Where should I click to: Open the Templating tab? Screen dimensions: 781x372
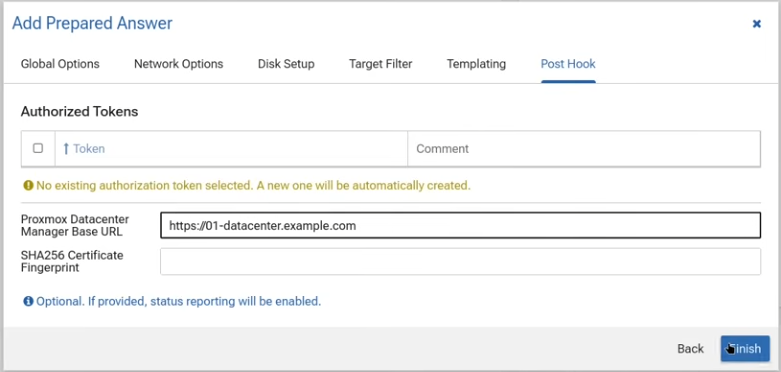pos(476,64)
